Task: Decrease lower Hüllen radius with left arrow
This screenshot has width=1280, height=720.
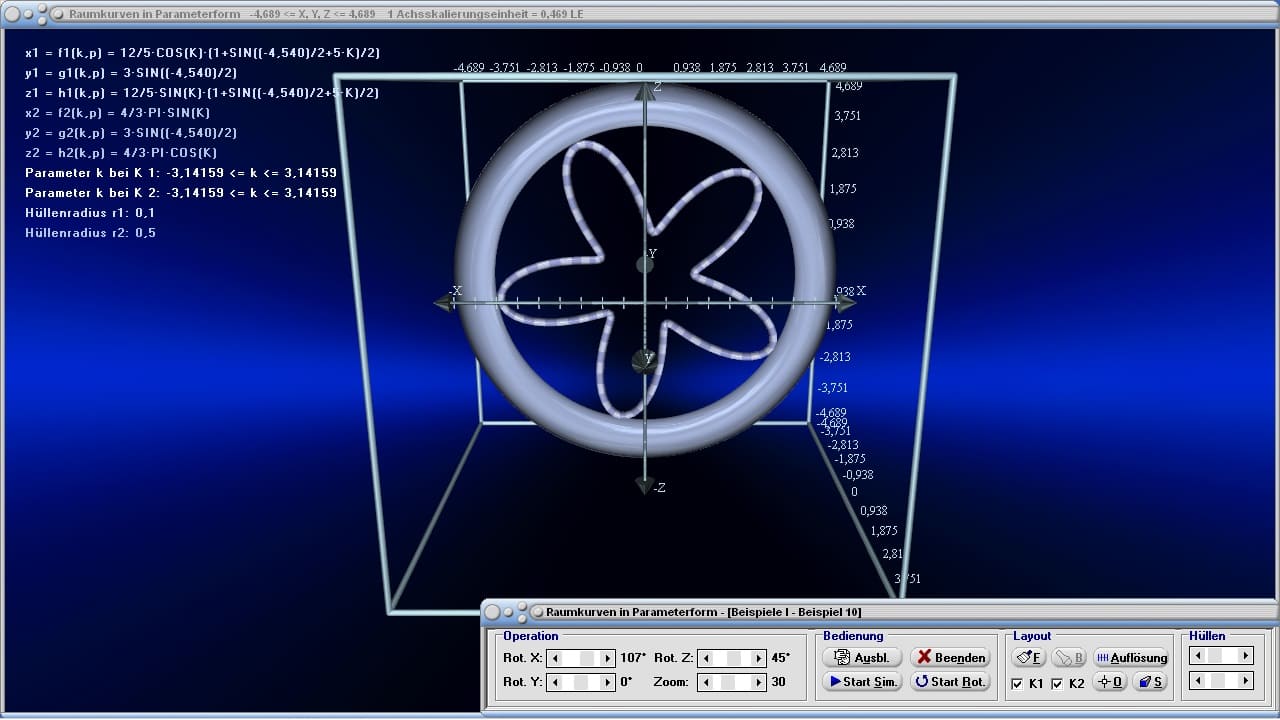Action: [1196, 680]
